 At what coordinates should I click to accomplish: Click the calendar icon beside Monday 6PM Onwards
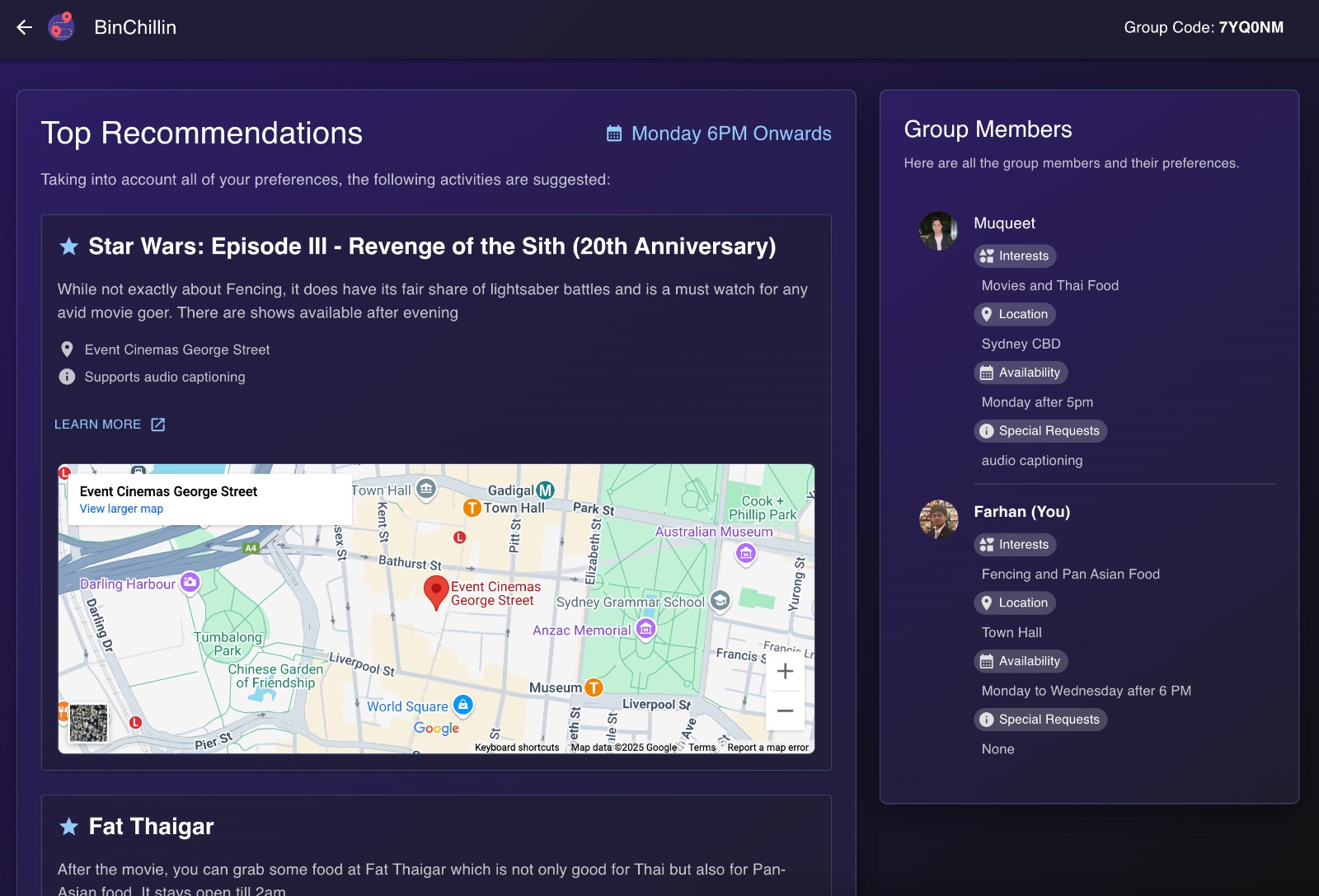coord(614,134)
